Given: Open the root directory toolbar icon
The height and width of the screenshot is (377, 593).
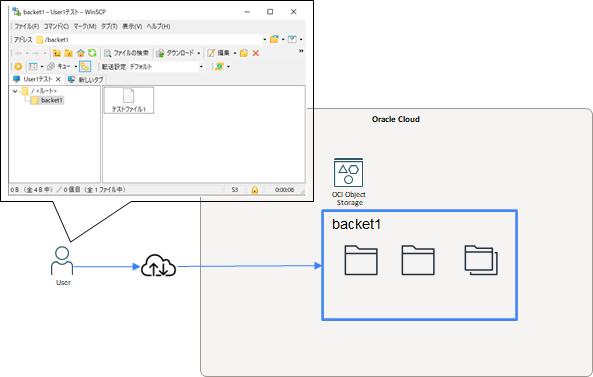Looking at the screenshot, I should click(x=68, y=53).
